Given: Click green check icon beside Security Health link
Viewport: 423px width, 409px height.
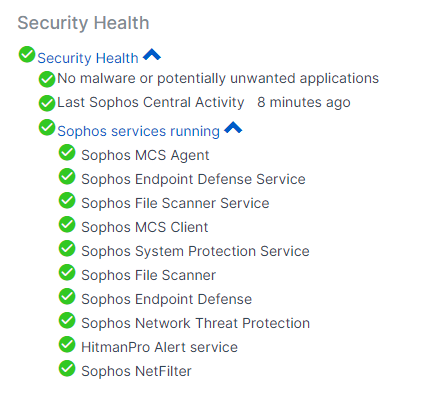Looking at the screenshot, I should click(27, 54).
